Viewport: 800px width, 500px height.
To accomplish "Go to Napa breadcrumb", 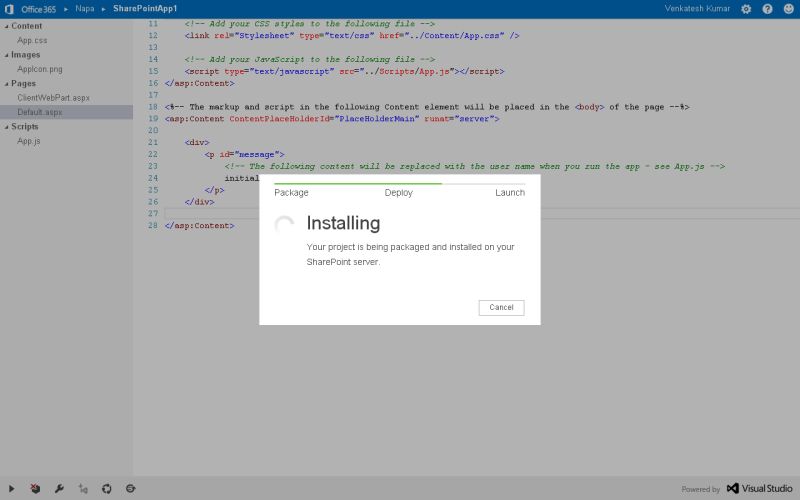I will click(85, 9).
